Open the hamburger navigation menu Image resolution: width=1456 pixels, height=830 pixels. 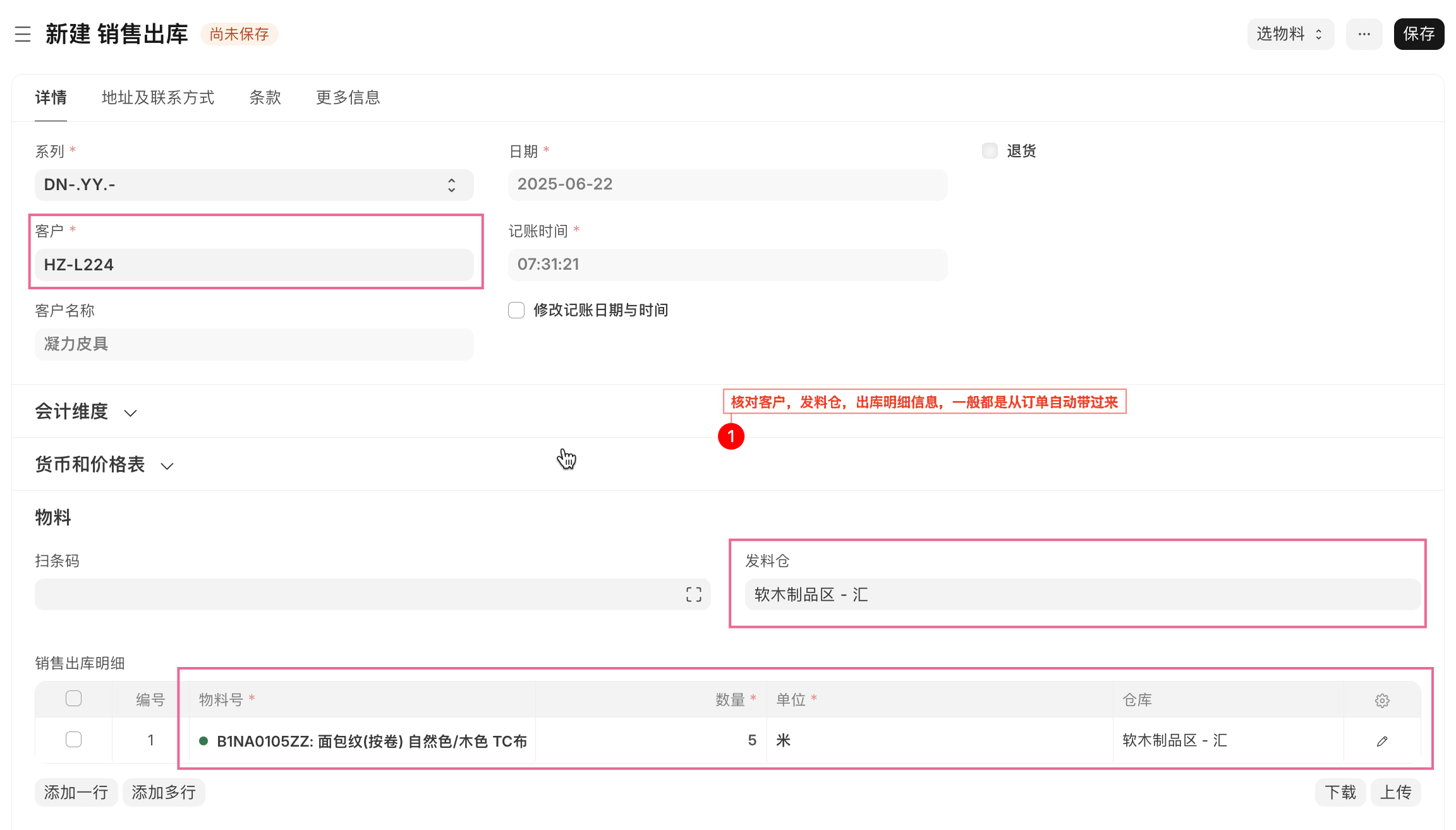coord(22,35)
